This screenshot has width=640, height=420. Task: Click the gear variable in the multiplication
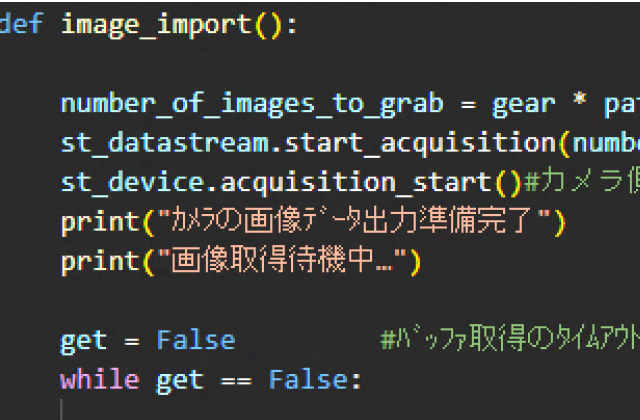click(x=523, y=104)
